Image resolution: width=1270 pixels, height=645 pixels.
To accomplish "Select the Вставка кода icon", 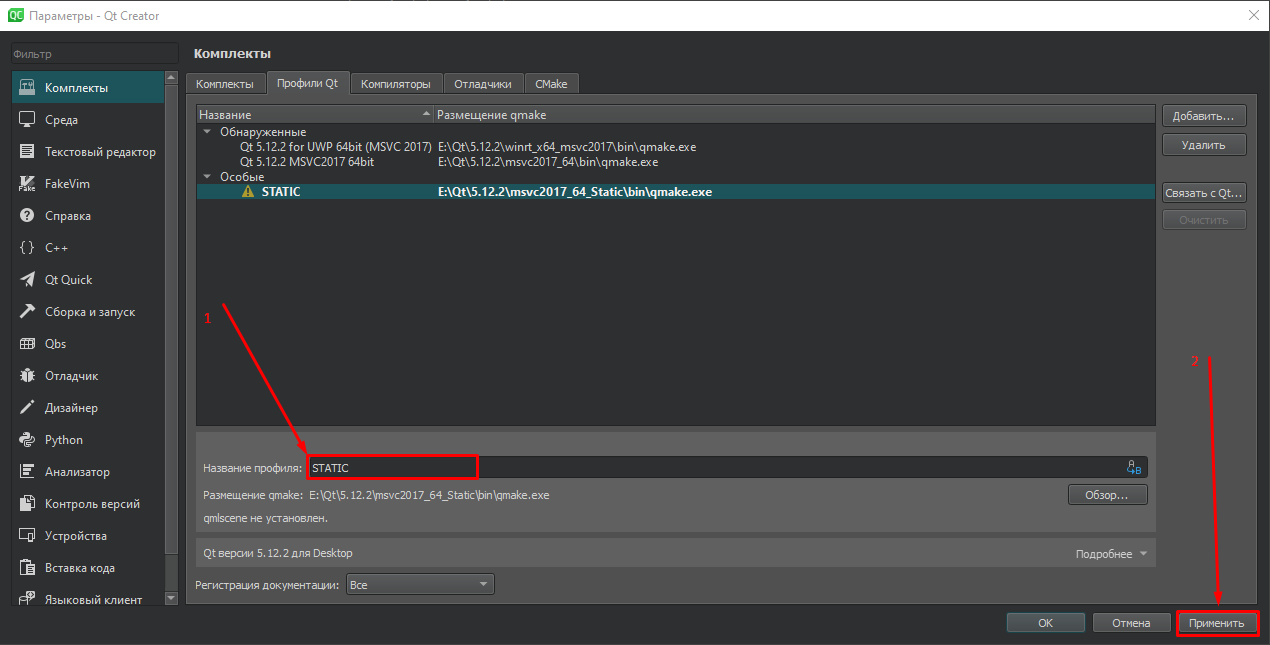I will 28,568.
